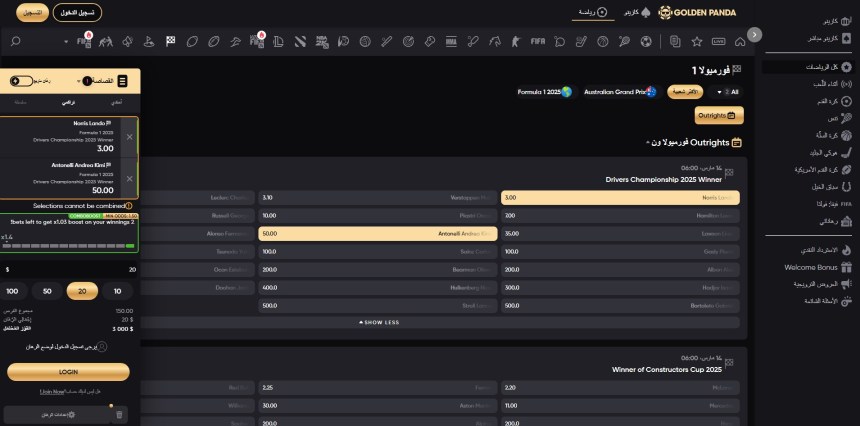Select الأكثر شعبية most popular chip
This screenshot has width=860, height=426.
(685, 92)
